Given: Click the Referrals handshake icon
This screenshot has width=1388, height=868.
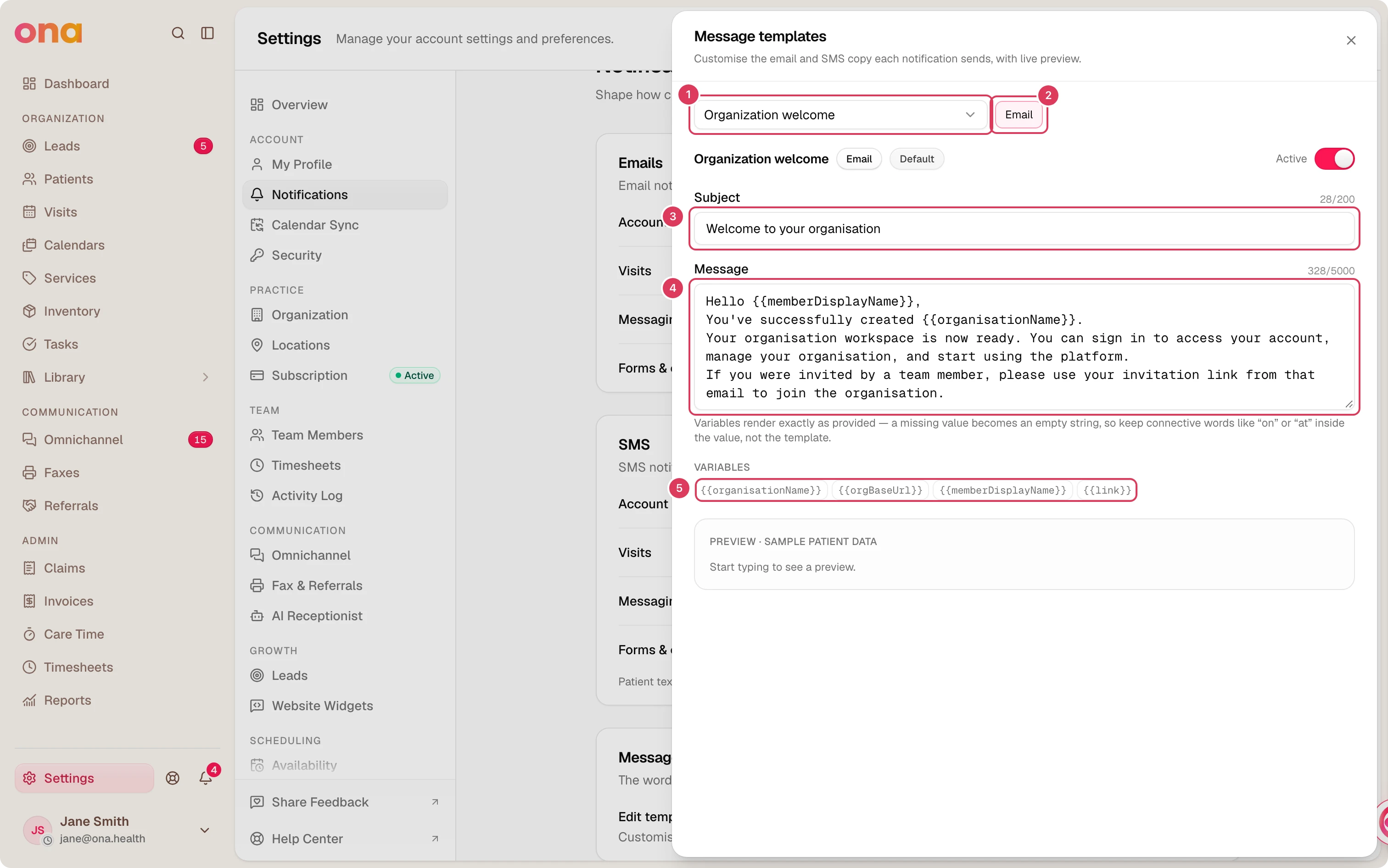Looking at the screenshot, I should 29,505.
